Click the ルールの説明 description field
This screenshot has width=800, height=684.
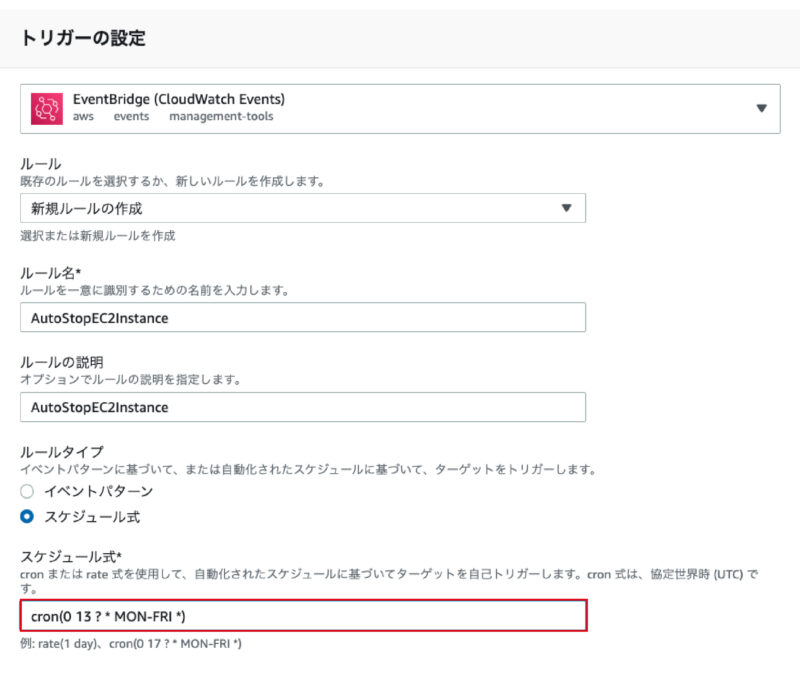(303, 407)
